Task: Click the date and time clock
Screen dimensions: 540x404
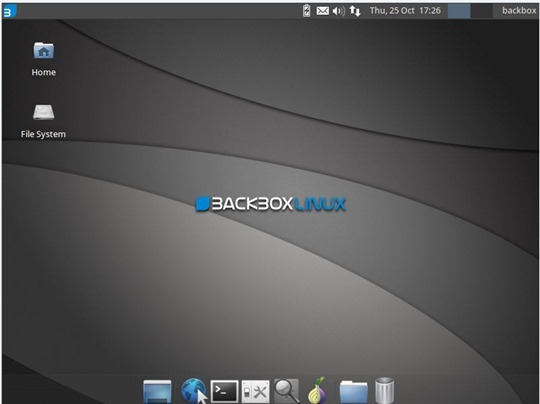Action: (405, 11)
